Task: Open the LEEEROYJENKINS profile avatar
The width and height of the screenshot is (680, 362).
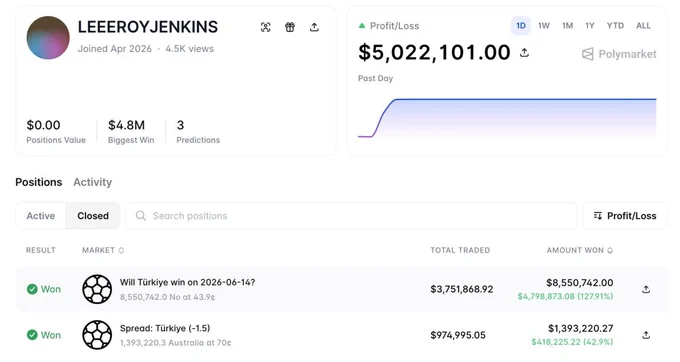Action: pyautogui.click(x=48, y=38)
